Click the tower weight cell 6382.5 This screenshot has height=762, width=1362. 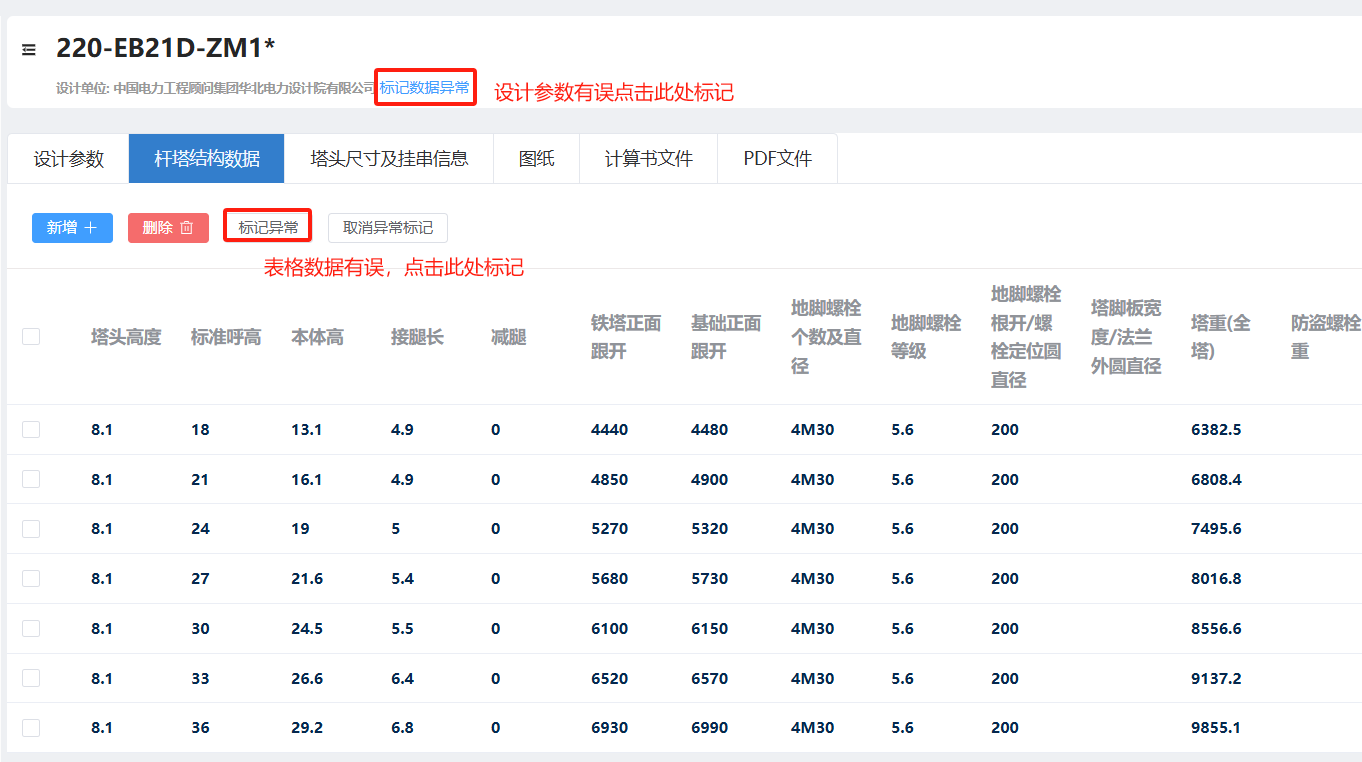(x=1216, y=429)
